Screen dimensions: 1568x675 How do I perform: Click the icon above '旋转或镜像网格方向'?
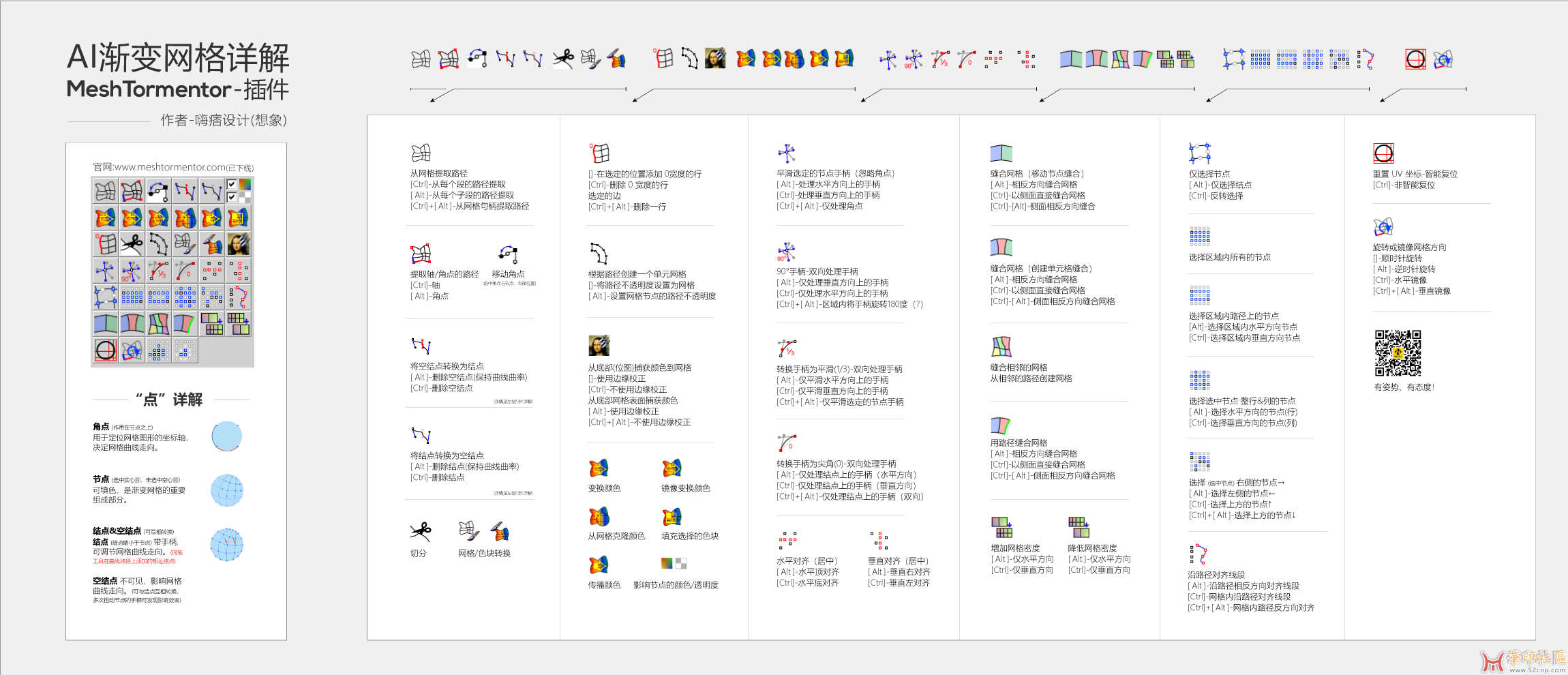point(1383,226)
